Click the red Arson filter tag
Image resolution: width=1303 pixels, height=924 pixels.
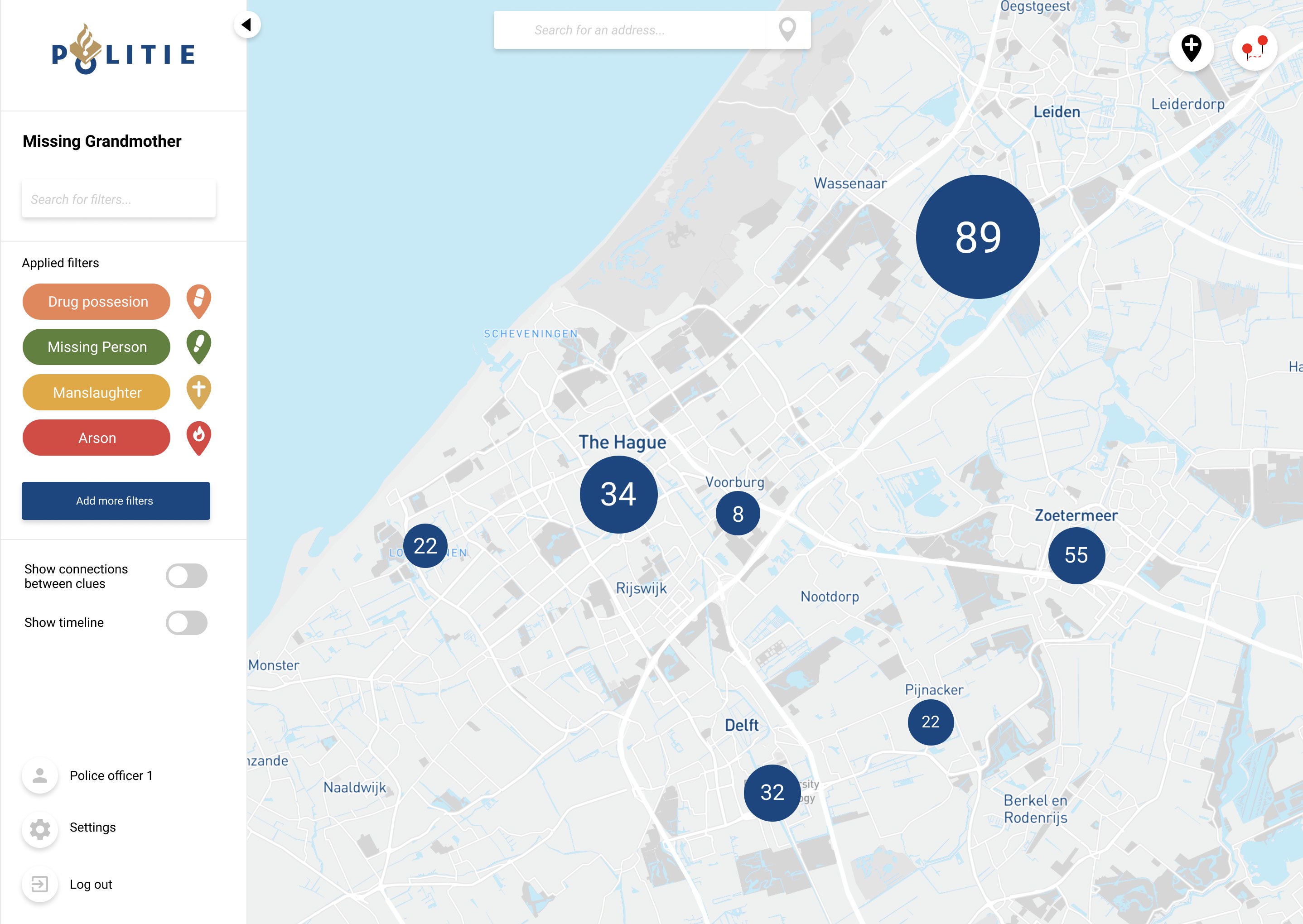pyautogui.click(x=97, y=438)
